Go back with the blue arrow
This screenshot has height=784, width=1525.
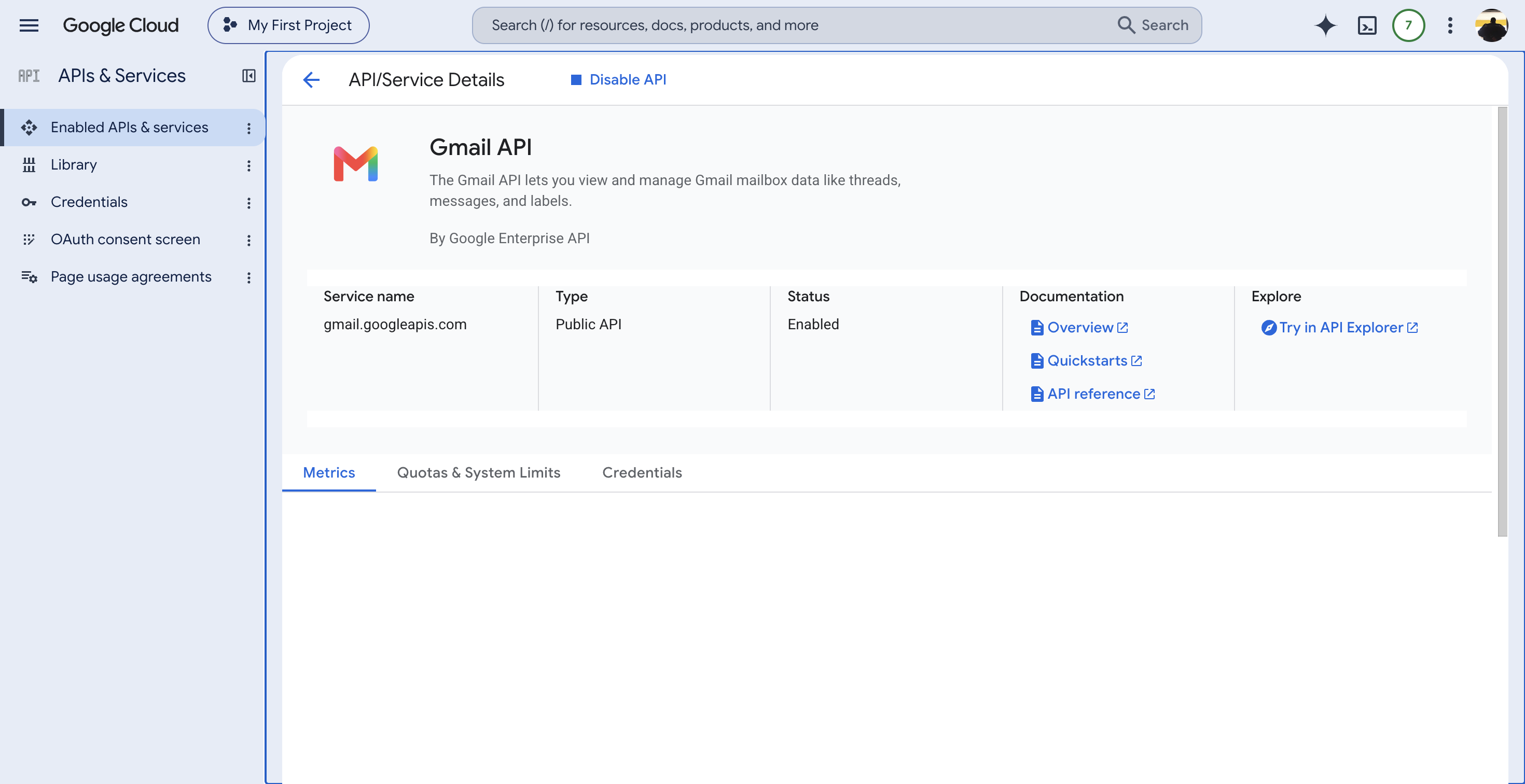[311, 79]
